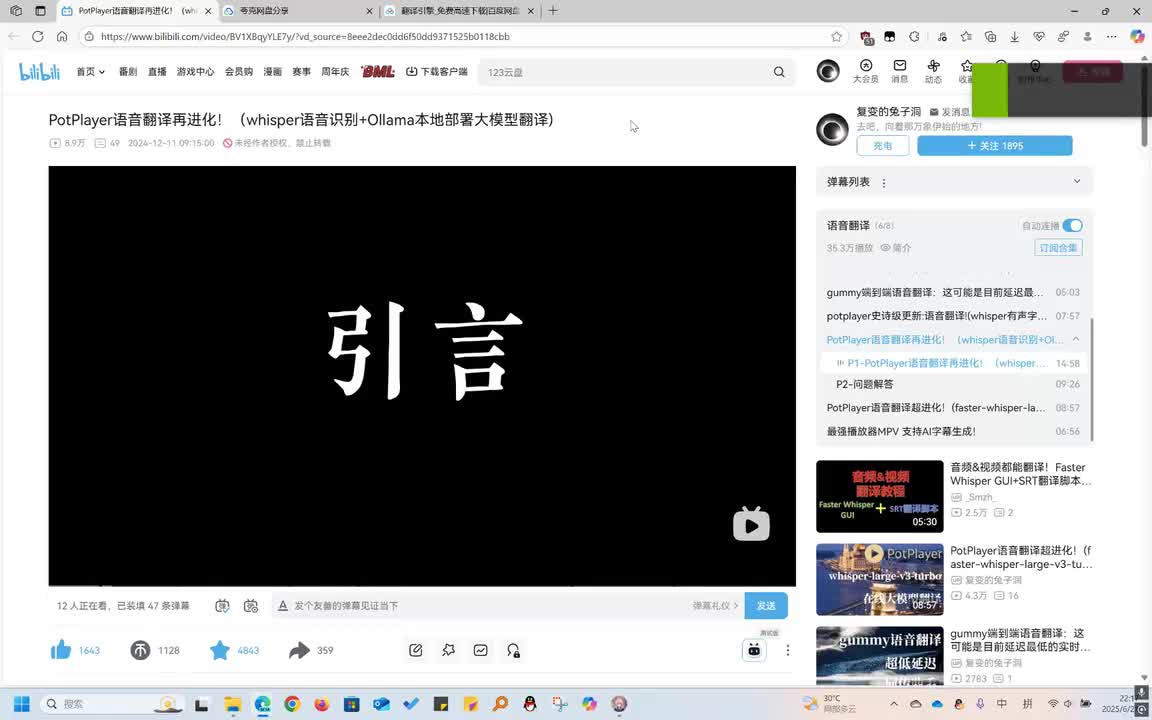Click the bilibili play overlay icon on video
The height and width of the screenshot is (720, 1152).
point(751,524)
